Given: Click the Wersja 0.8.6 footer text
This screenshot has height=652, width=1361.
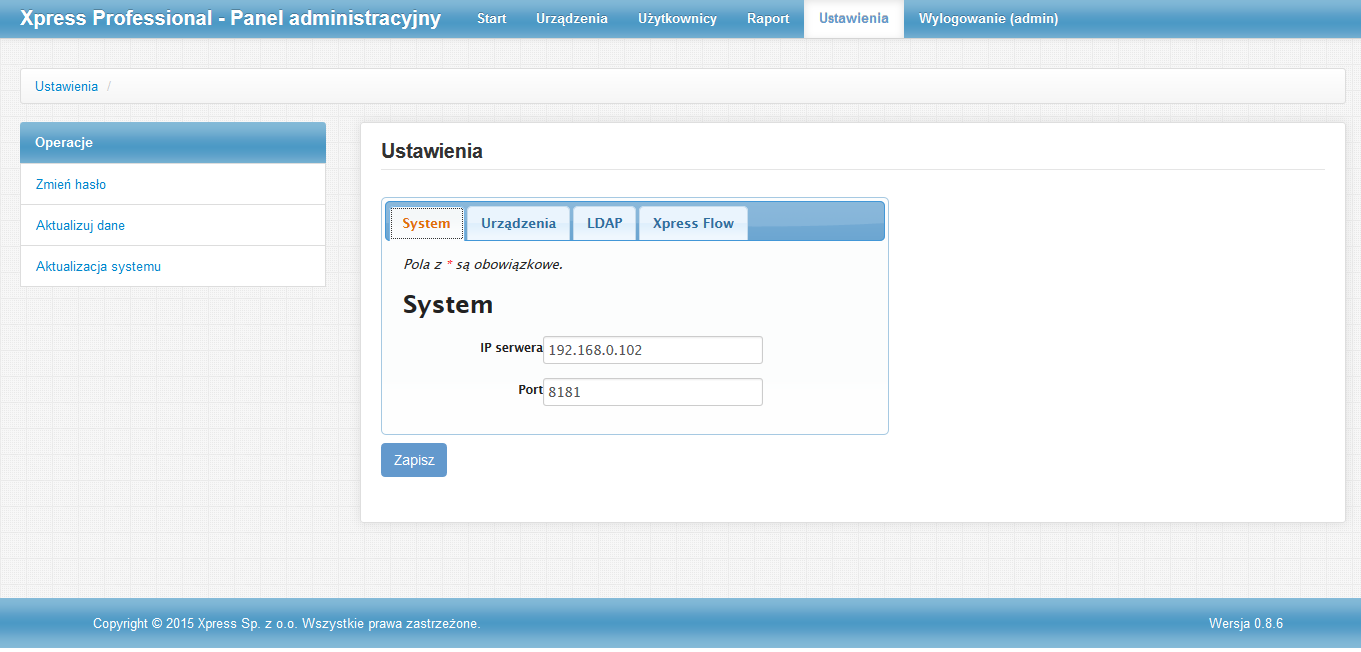Looking at the screenshot, I should pos(1246,623).
